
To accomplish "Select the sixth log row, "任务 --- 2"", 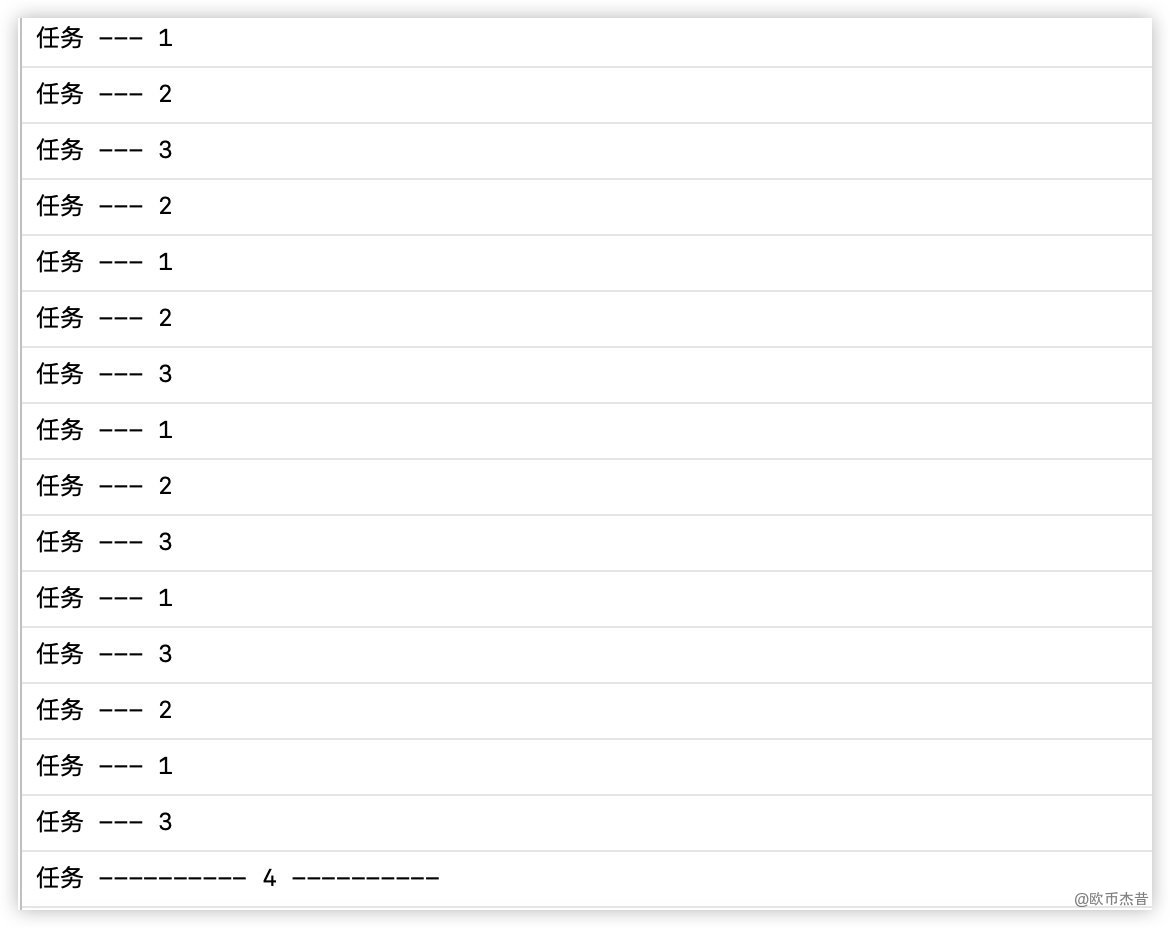I will click(104, 319).
